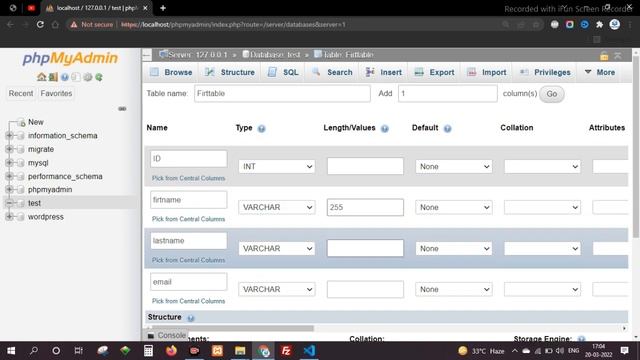Open the Type dropdown for ID column
This screenshot has width=640, height=360.
(277, 167)
